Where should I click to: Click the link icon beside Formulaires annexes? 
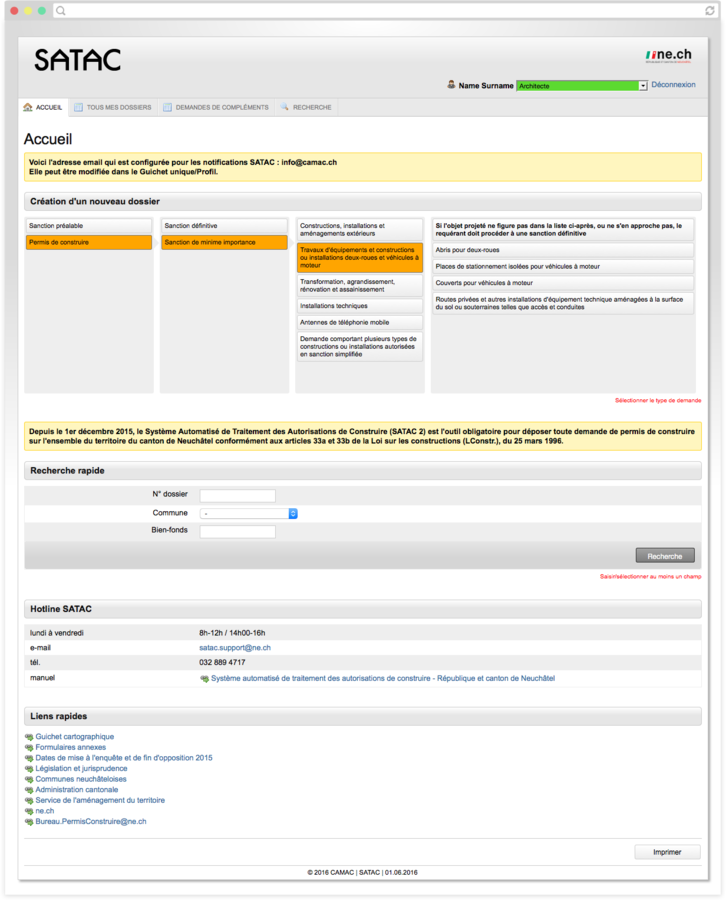coord(29,747)
